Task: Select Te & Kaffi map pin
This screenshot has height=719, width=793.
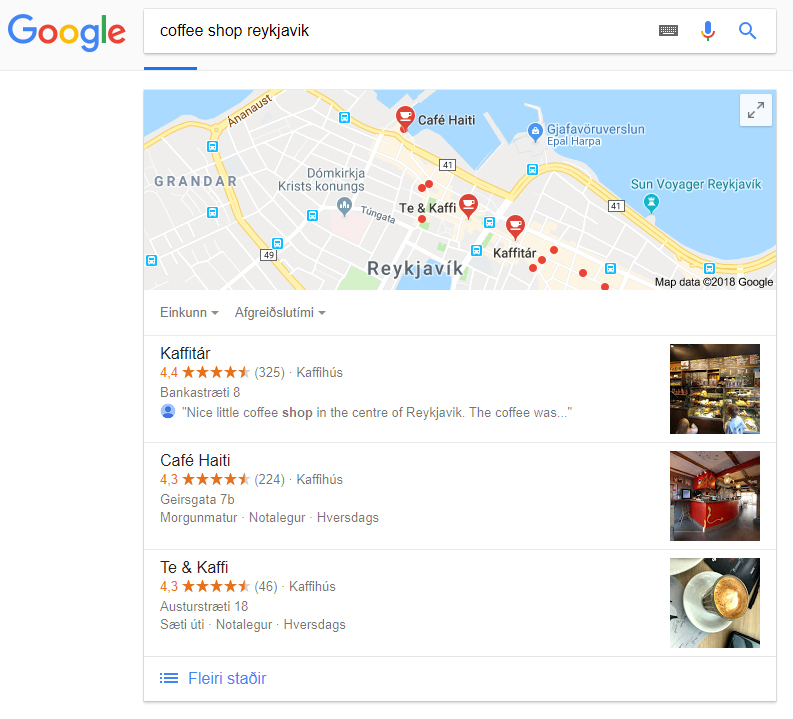Action: click(468, 205)
